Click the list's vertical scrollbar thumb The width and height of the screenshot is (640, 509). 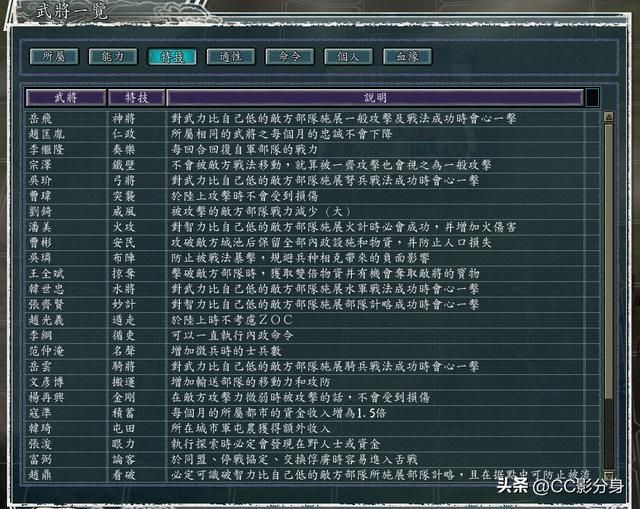(x=609, y=261)
